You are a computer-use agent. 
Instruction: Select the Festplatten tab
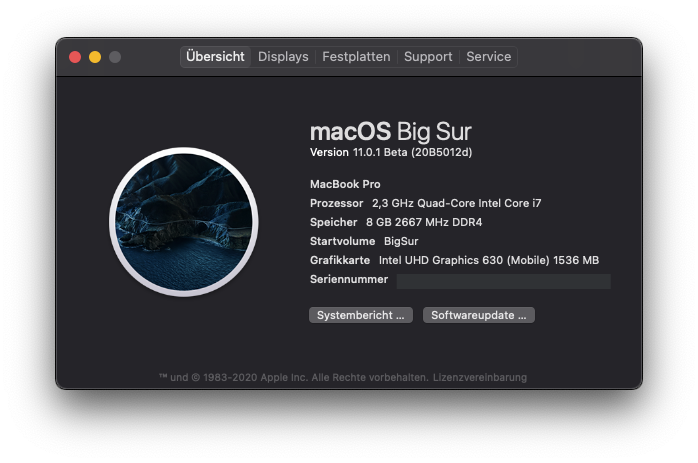(356, 57)
